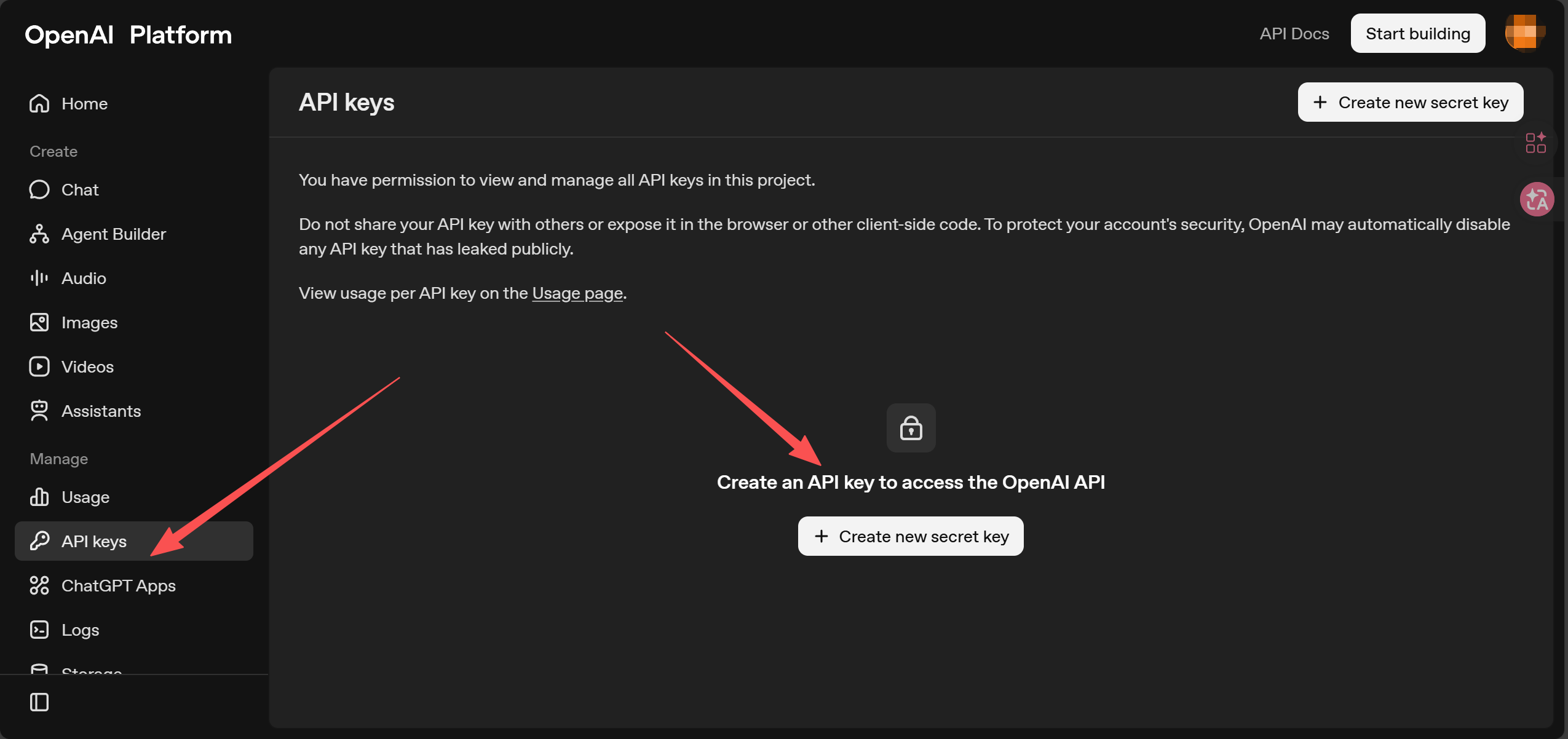Create a new secret key from the header
Screen dimensions: 1568x739
1409,102
